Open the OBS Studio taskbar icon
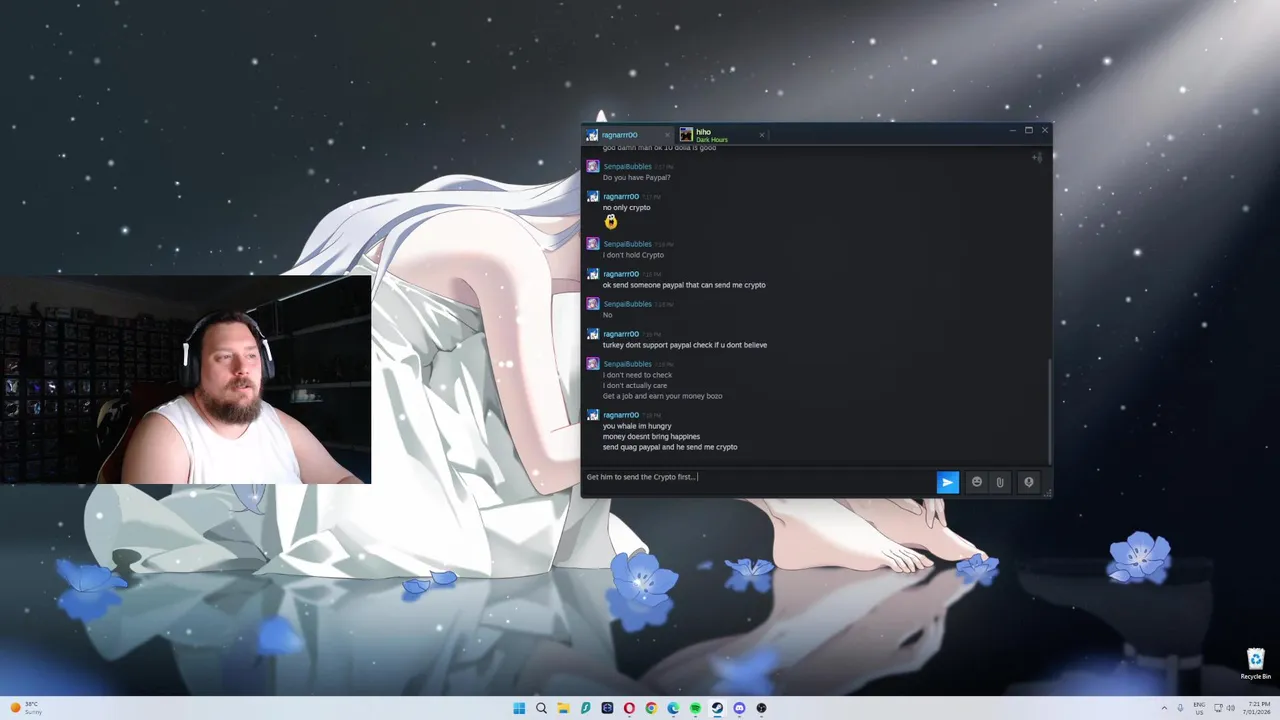Image resolution: width=1280 pixels, height=720 pixels. click(x=761, y=708)
